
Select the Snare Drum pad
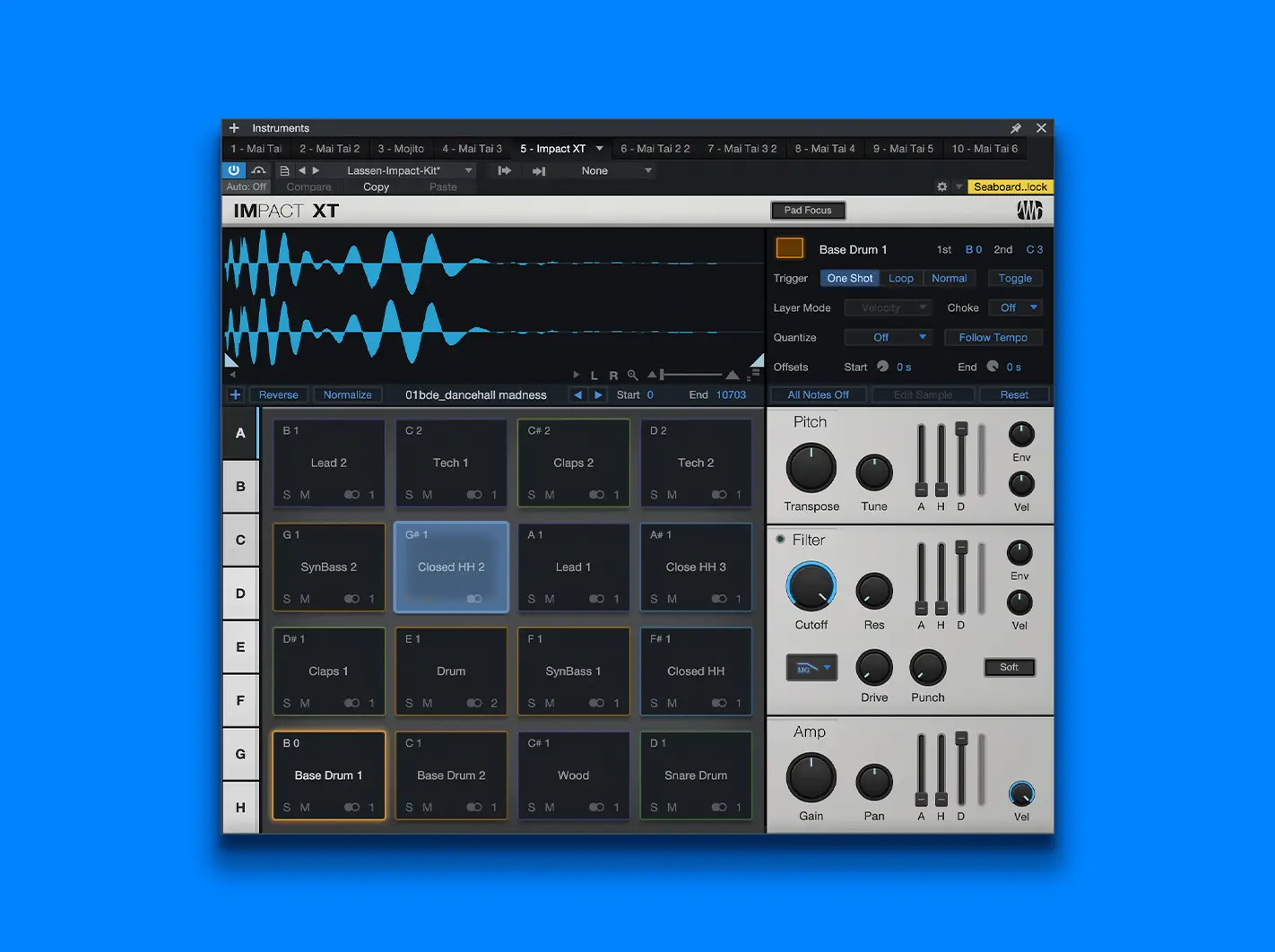pos(696,775)
